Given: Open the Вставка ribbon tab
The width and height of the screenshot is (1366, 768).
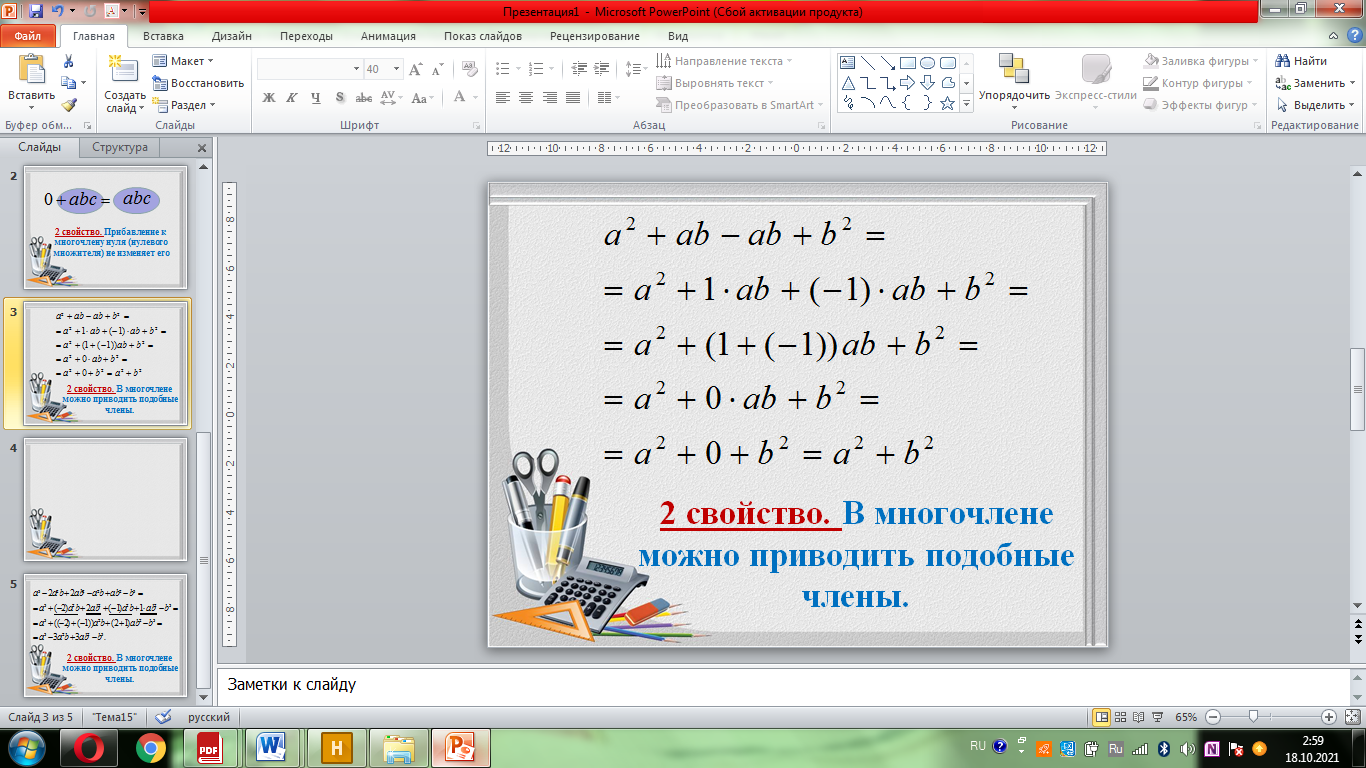Looking at the screenshot, I should pos(163,36).
